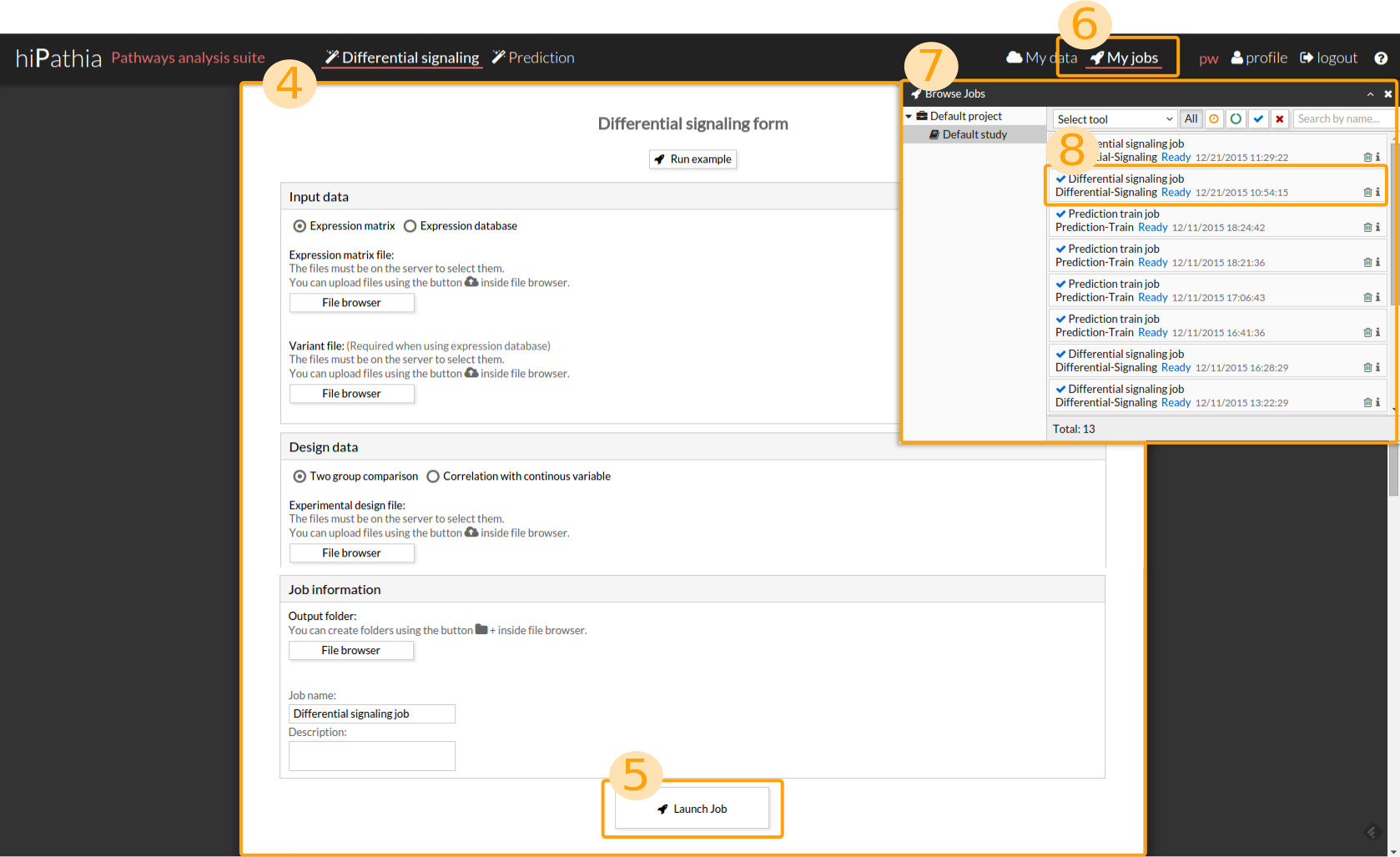Open the Select tool dropdown
This screenshot has height=857, width=1400.
1115,119
